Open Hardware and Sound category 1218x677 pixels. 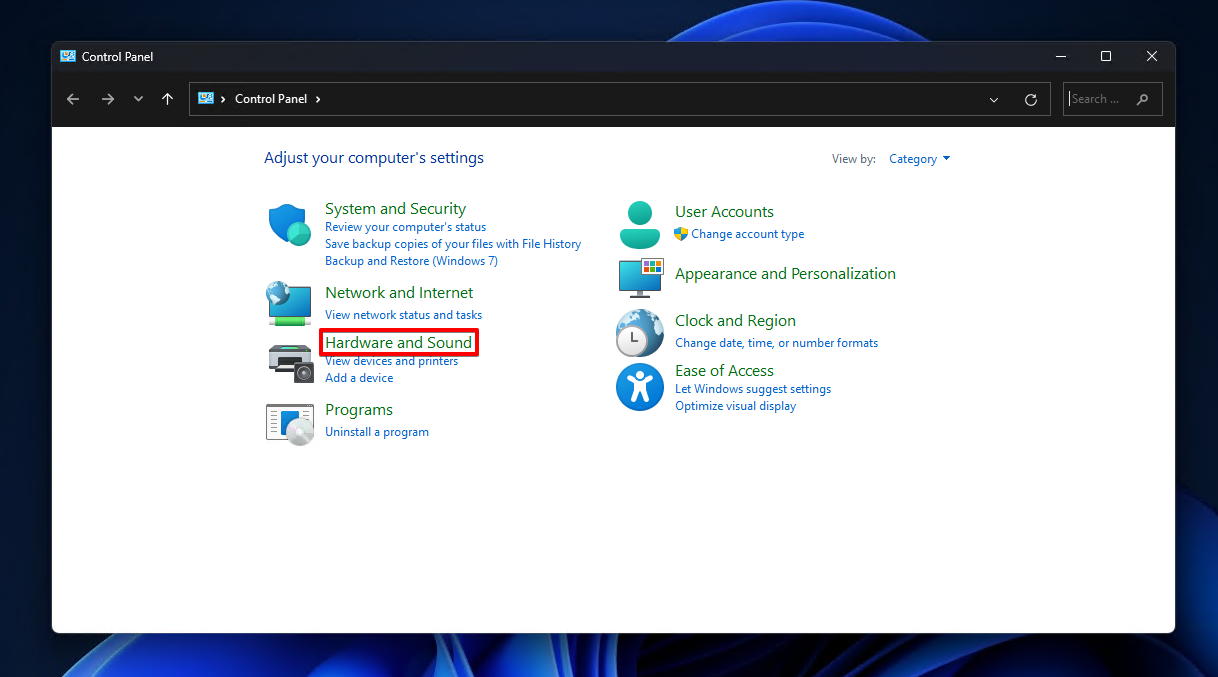(398, 342)
